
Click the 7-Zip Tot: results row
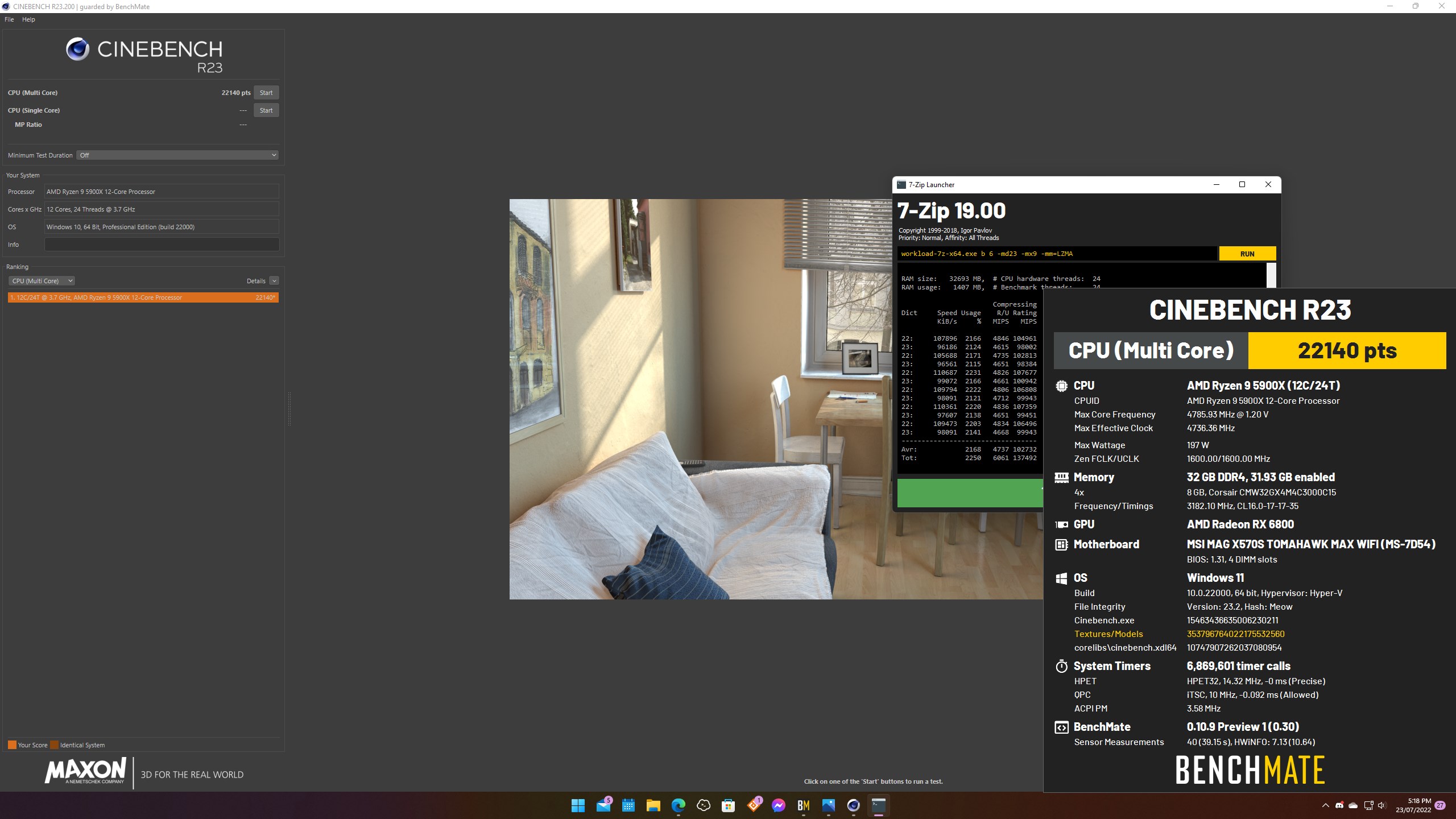[x=969, y=458]
